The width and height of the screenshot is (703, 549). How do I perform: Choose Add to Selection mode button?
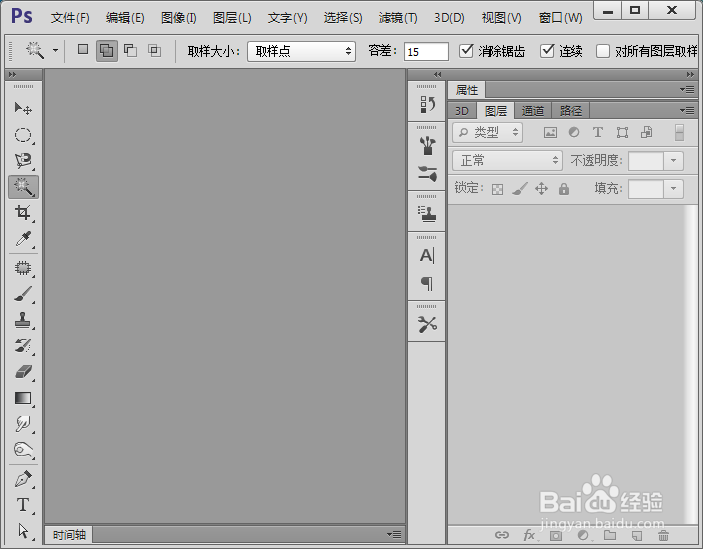(x=107, y=50)
